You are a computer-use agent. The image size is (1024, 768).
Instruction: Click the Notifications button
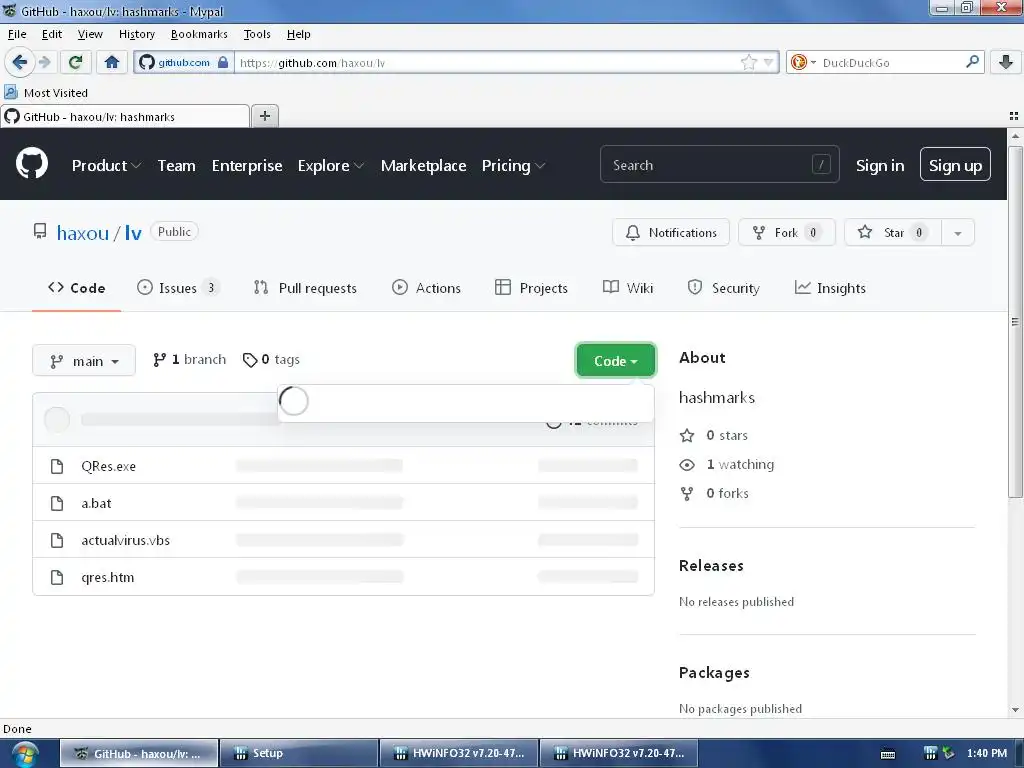coord(671,232)
